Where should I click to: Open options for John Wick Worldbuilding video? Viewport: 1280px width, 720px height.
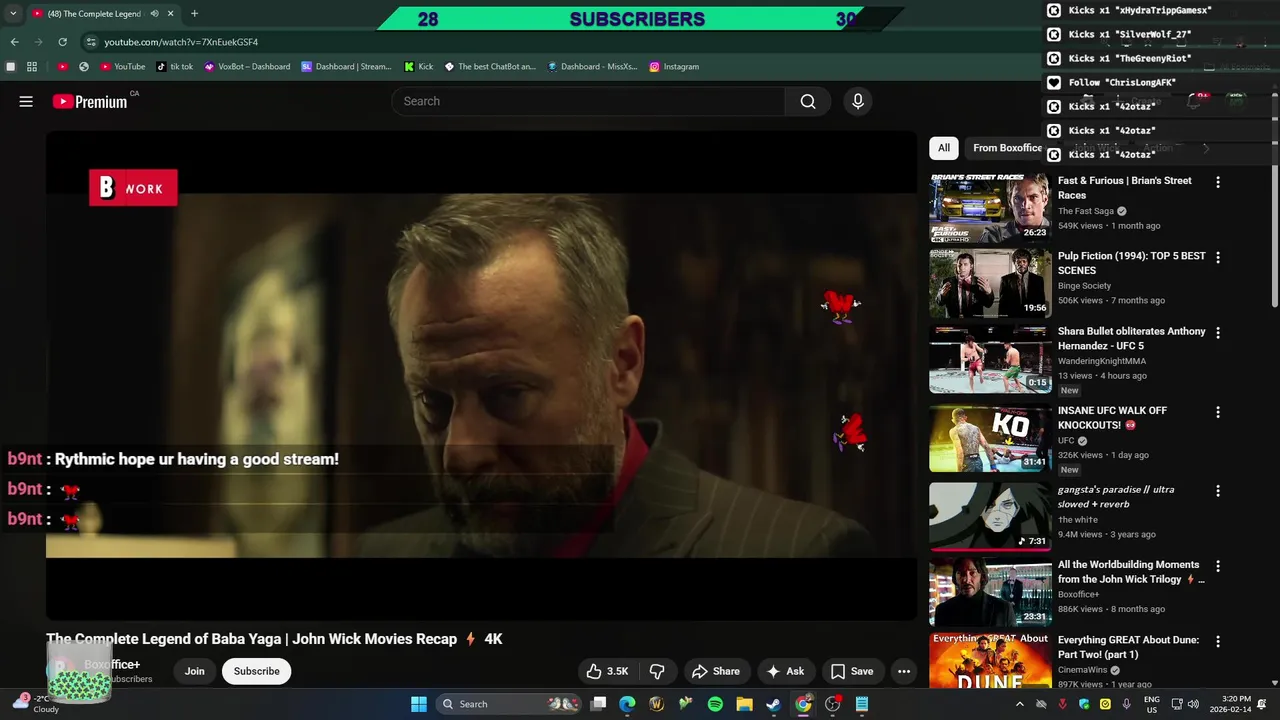tap(1217, 566)
